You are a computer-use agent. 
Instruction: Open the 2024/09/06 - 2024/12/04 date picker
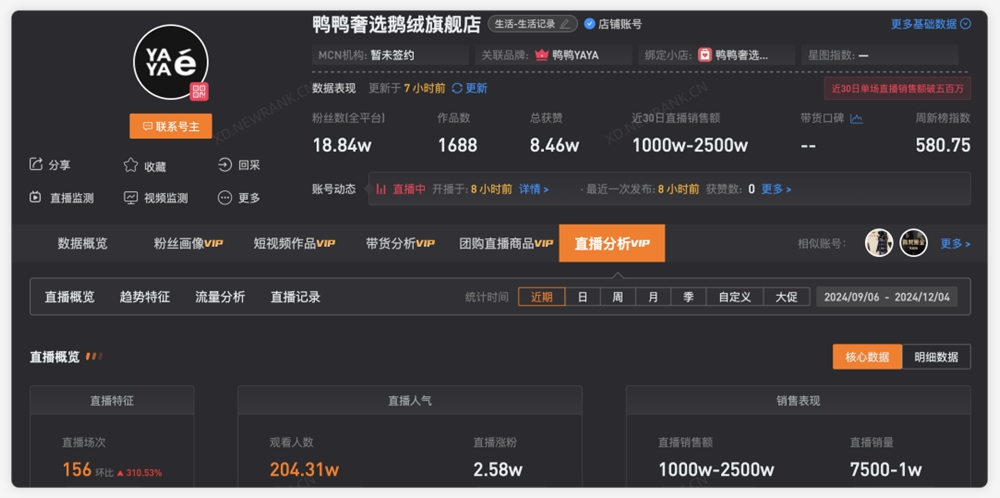[887, 297]
